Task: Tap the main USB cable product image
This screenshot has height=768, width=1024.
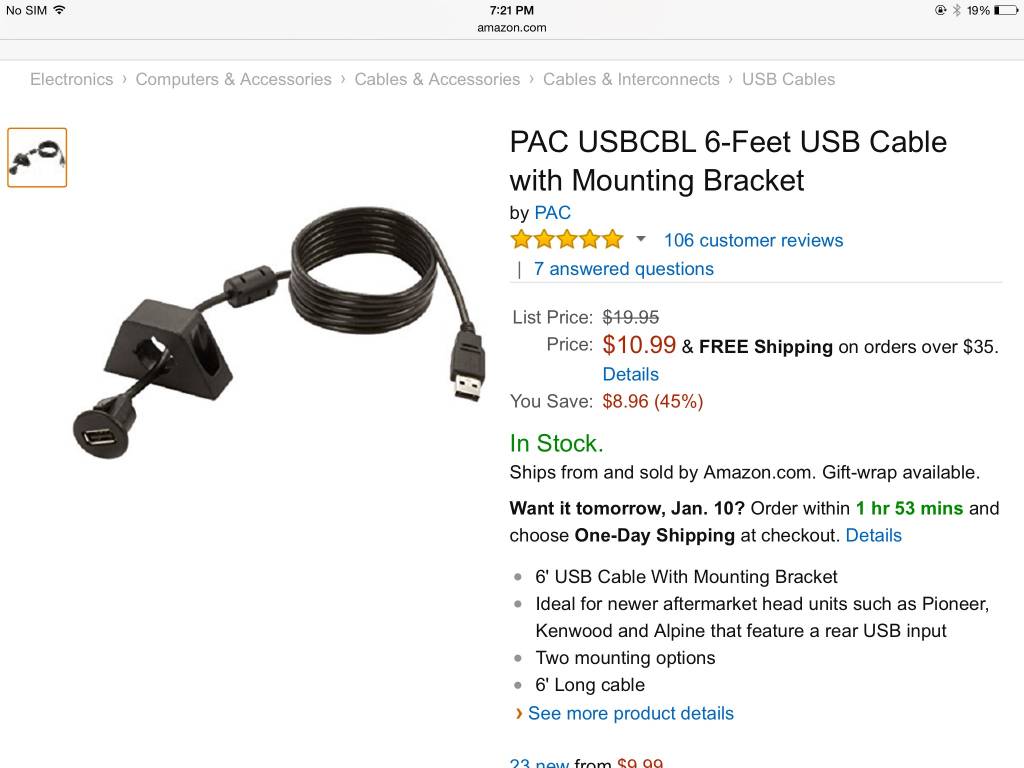Action: pyautogui.click(x=279, y=333)
